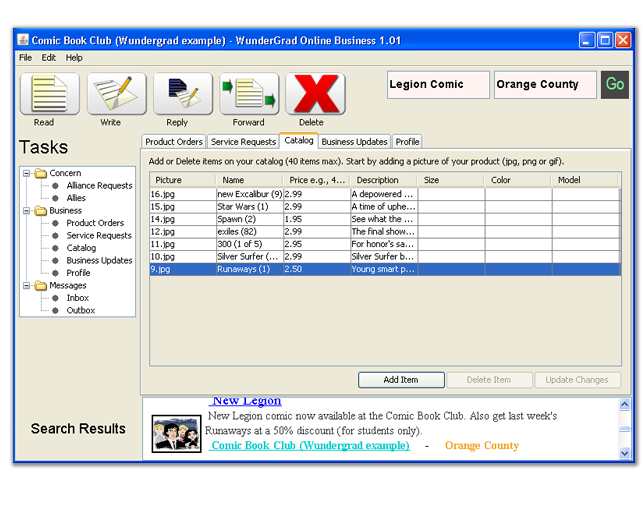Collapse the Business tree folder
This screenshot has height=510, width=641.
[27, 211]
